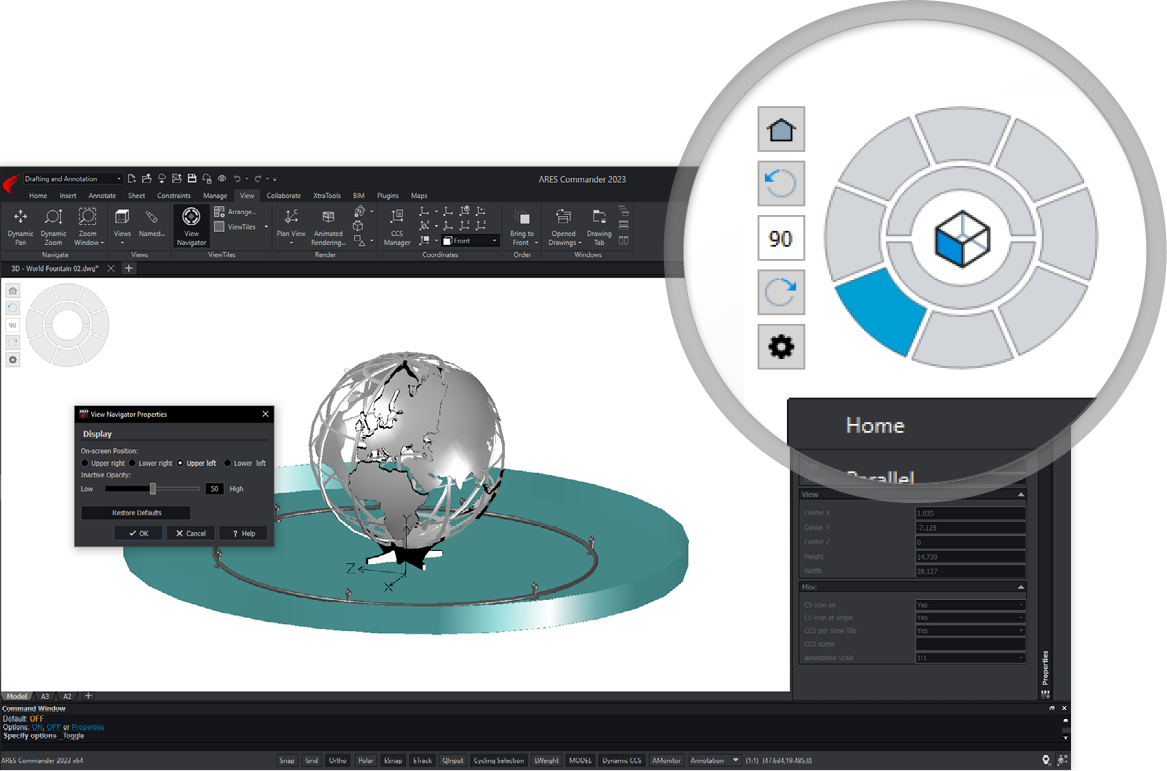
Task: Open the Annotate ribbon tab
Action: click(102, 196)
